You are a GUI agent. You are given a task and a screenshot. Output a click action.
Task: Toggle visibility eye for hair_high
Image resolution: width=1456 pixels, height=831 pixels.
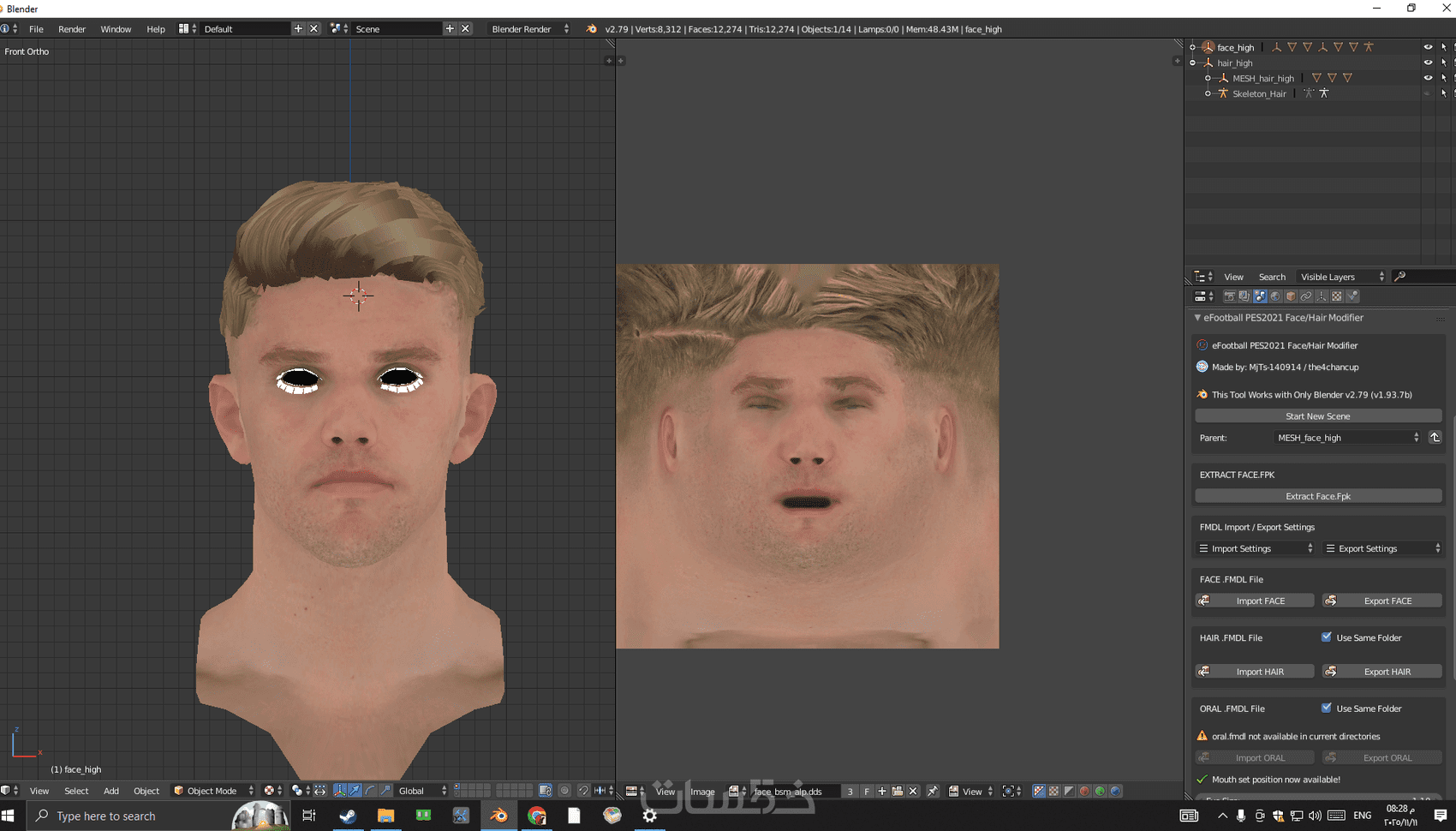pos(1428,63)
